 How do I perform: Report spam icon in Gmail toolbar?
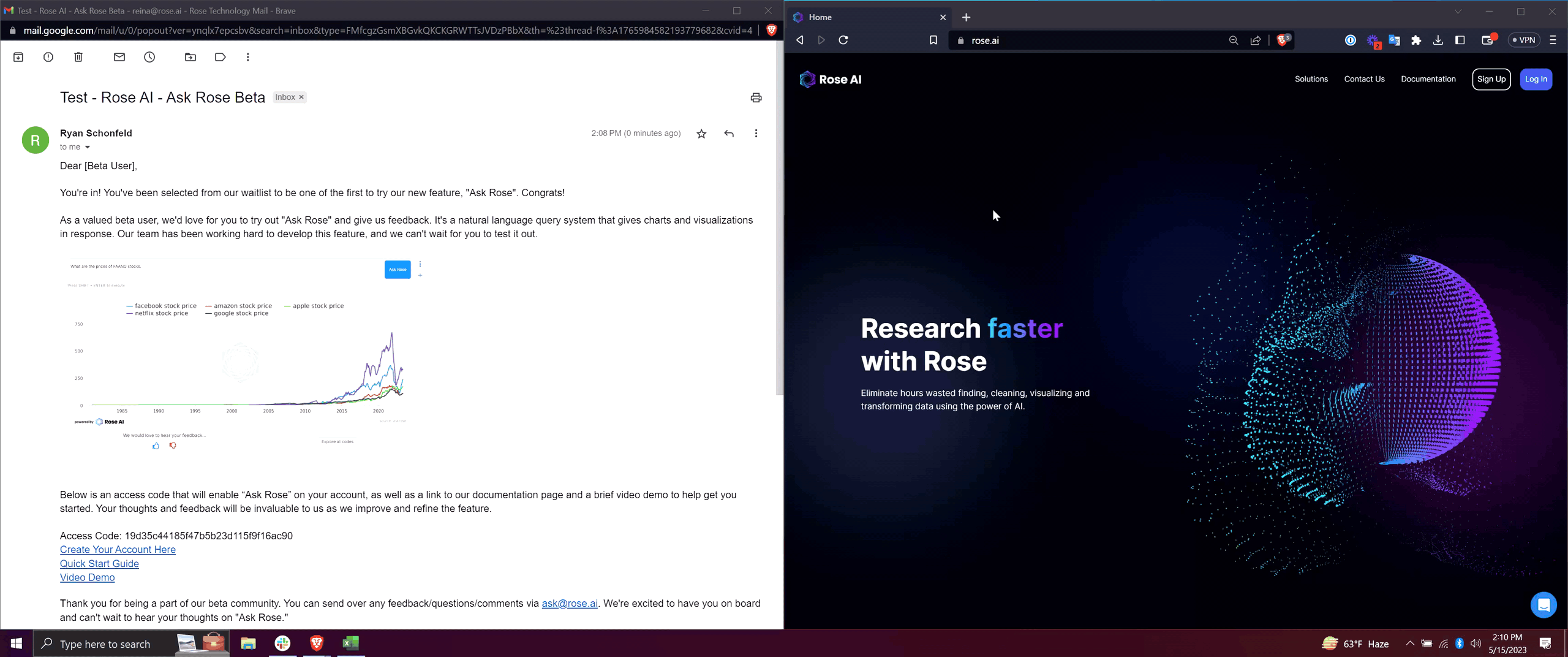pos(48,57)
